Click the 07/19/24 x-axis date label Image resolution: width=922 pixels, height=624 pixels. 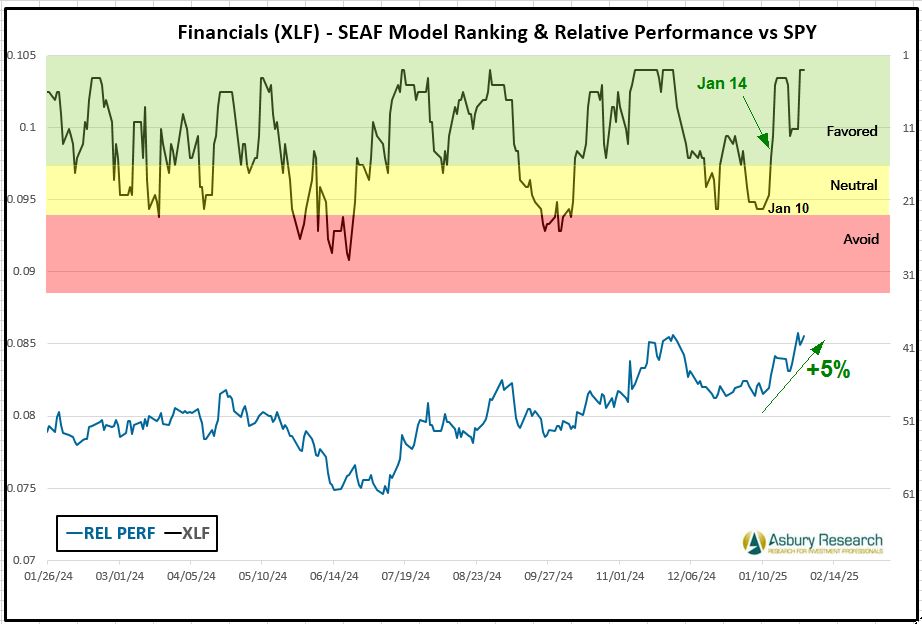pyautogui.click(x=406, y=577)
